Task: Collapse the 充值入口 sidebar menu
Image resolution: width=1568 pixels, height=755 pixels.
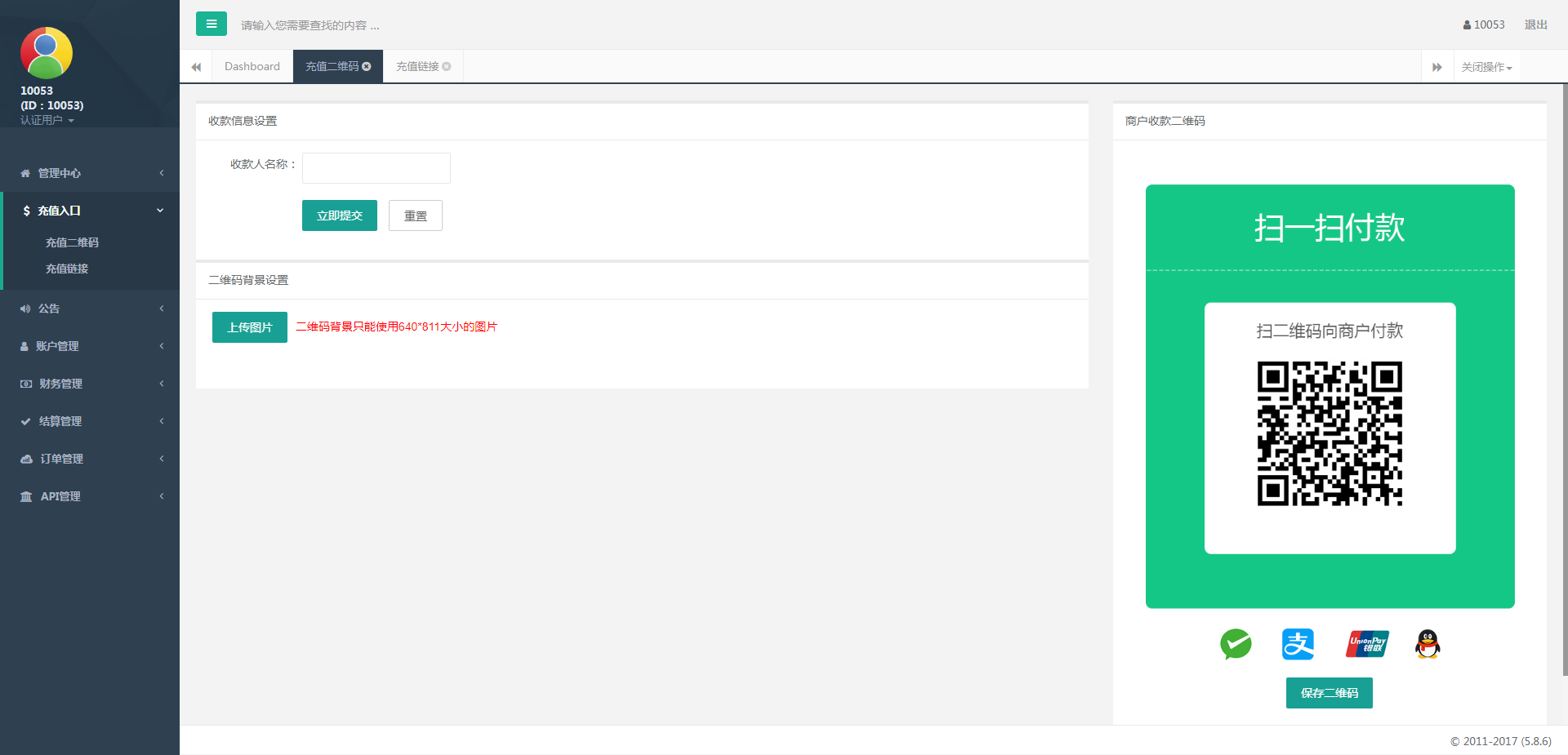Action: (x=90, y=211)
